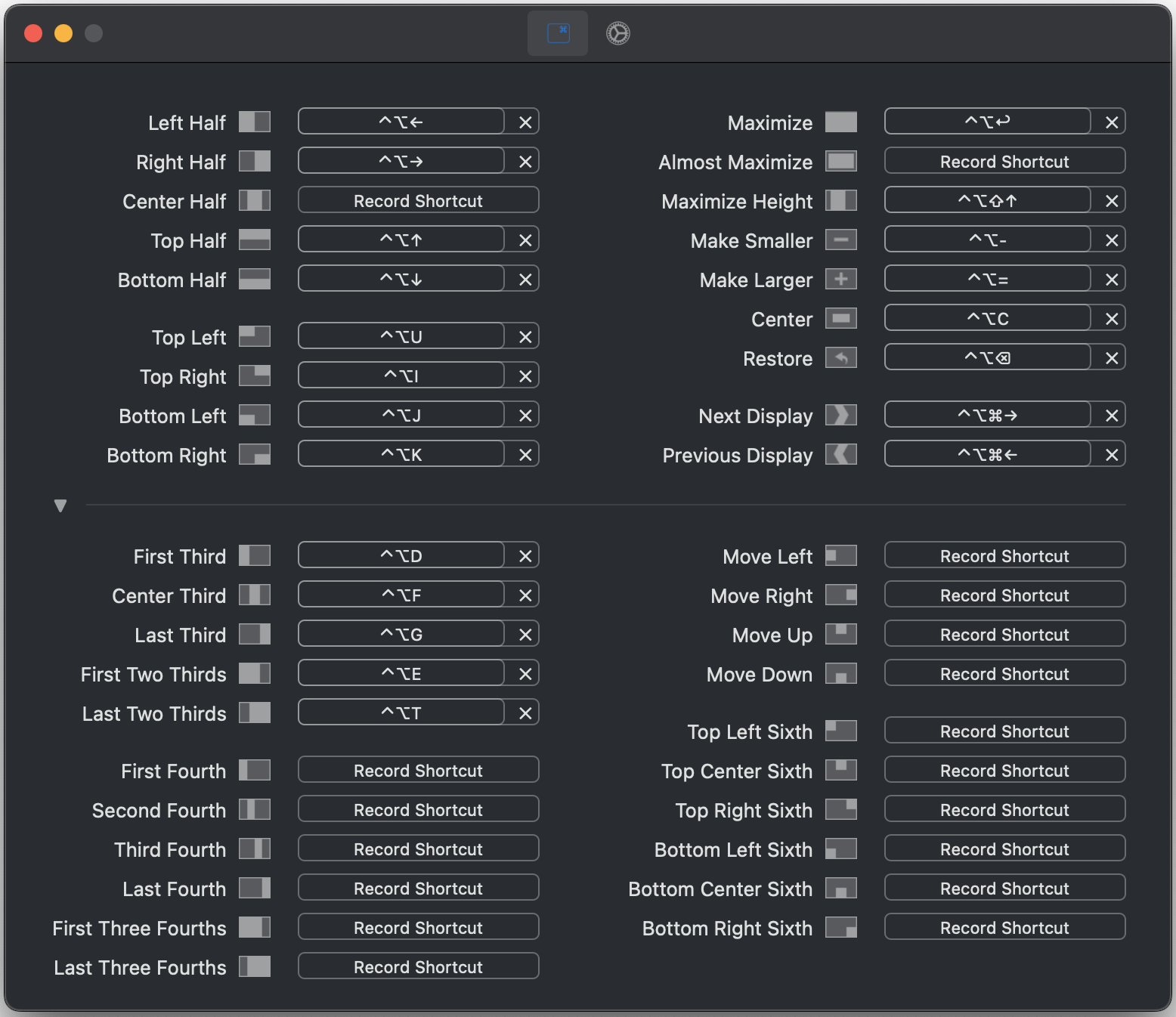Image resolution: width=1176 pixels, height=1017 pixels.
Task: Click the Center window icon
Action: tap(841, 318)
